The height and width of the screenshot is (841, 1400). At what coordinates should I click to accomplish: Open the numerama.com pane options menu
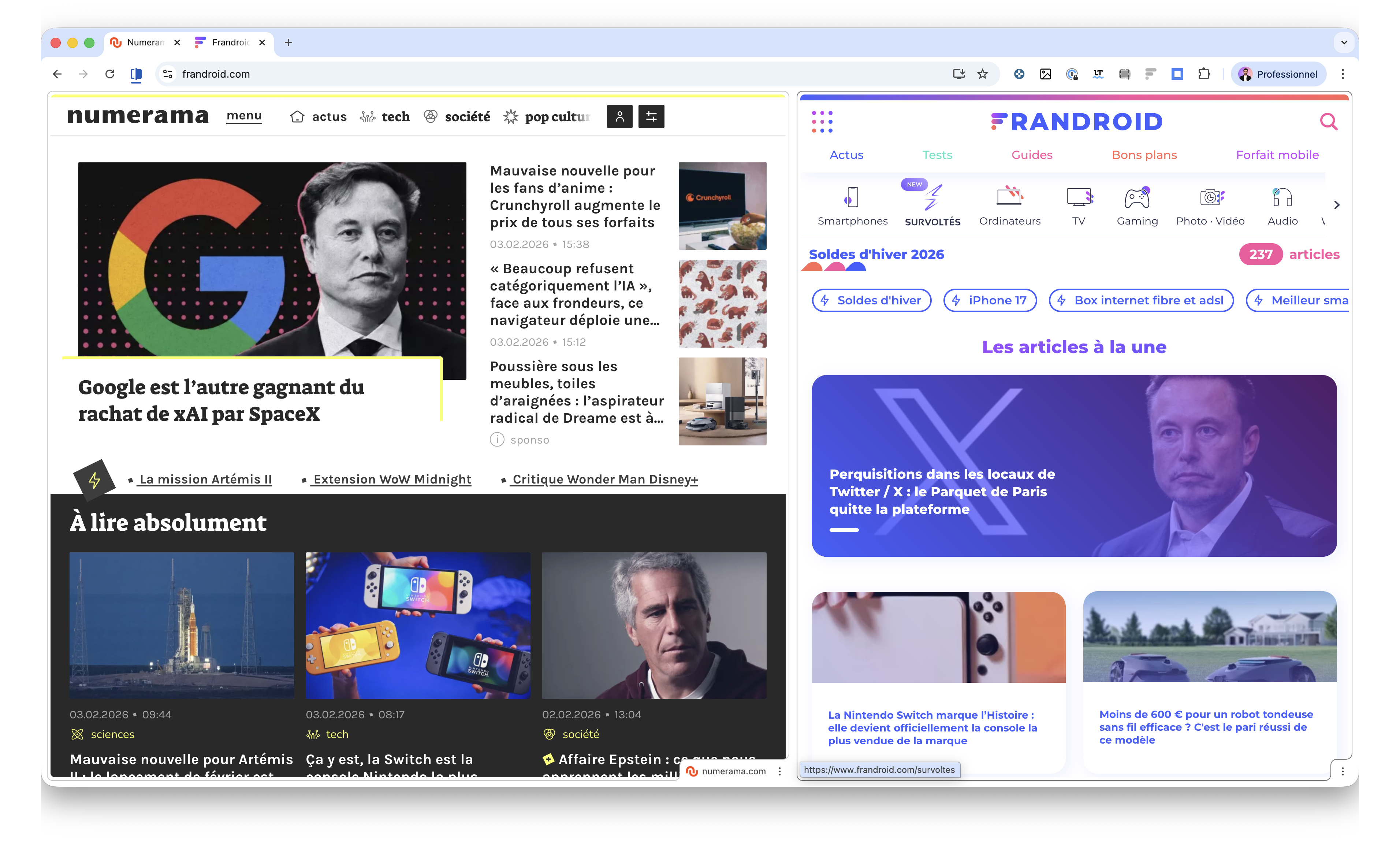779,771
